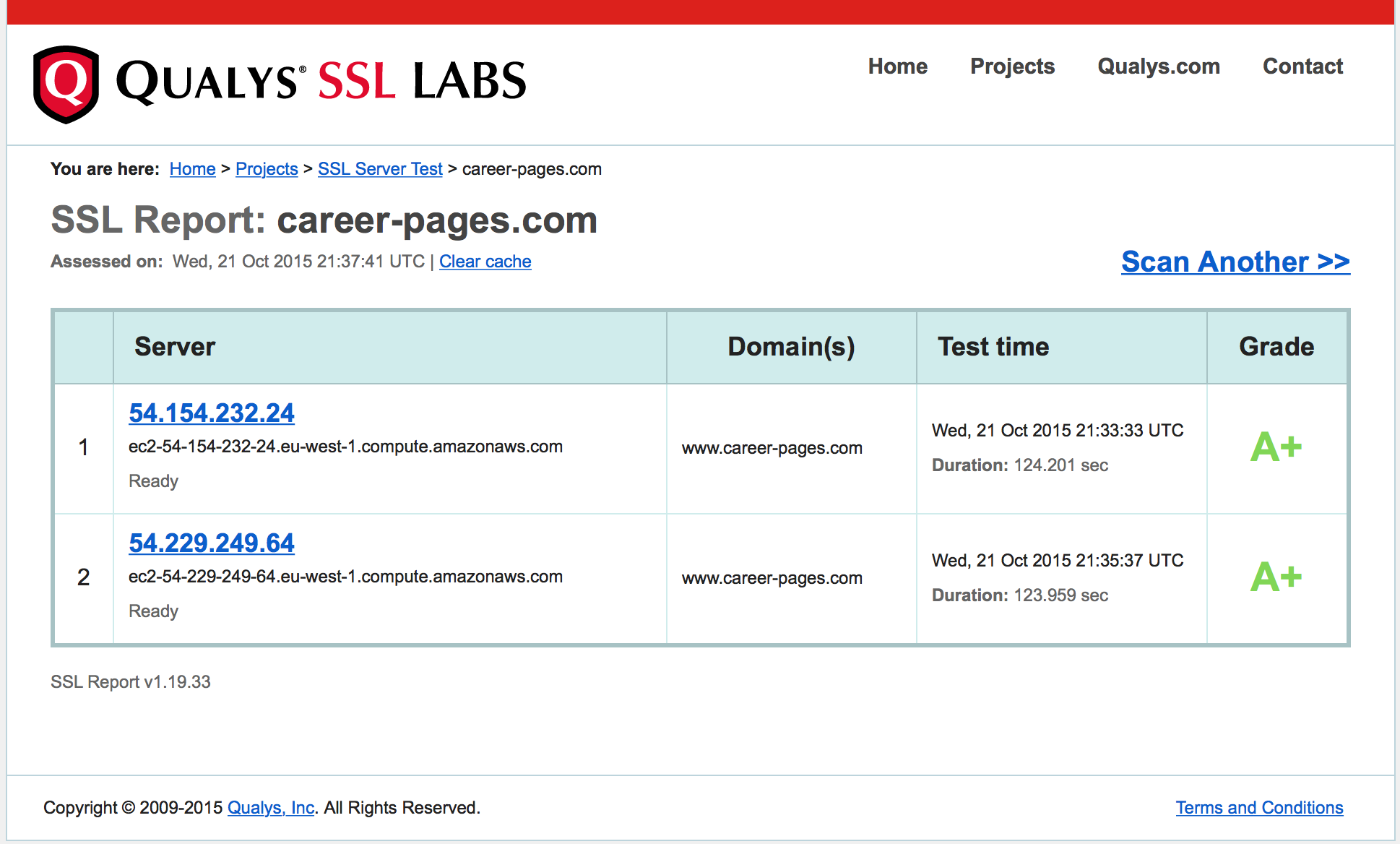Follow the Home breadcrumb link

(x=192, y=169)
